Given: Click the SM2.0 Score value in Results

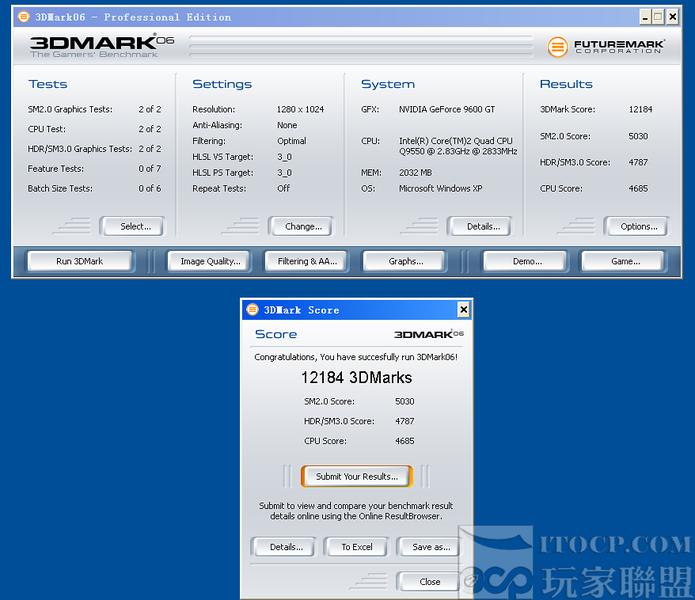Looking at the screenshot, I should click(638, 136).
